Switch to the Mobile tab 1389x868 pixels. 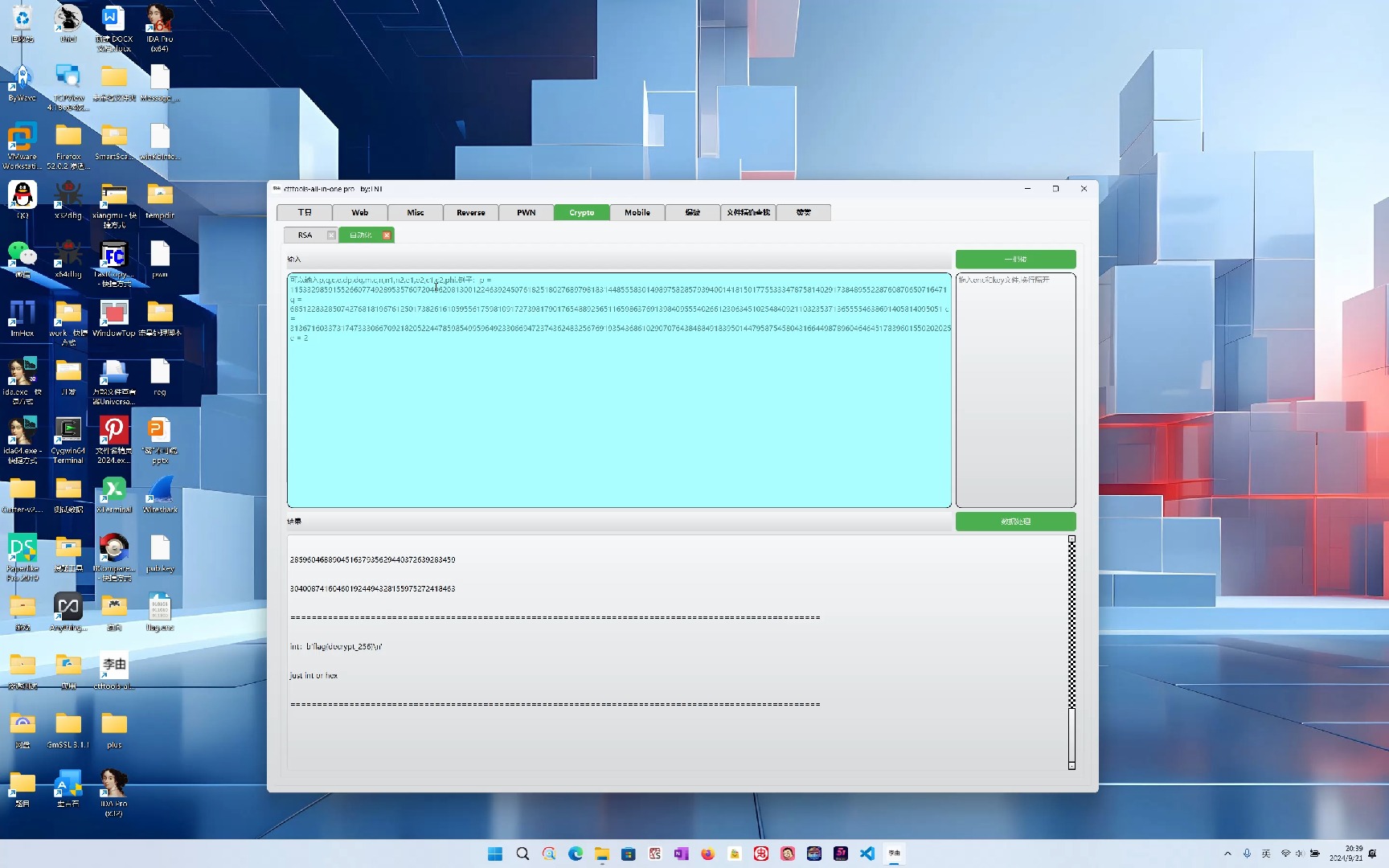coord(637,212)
